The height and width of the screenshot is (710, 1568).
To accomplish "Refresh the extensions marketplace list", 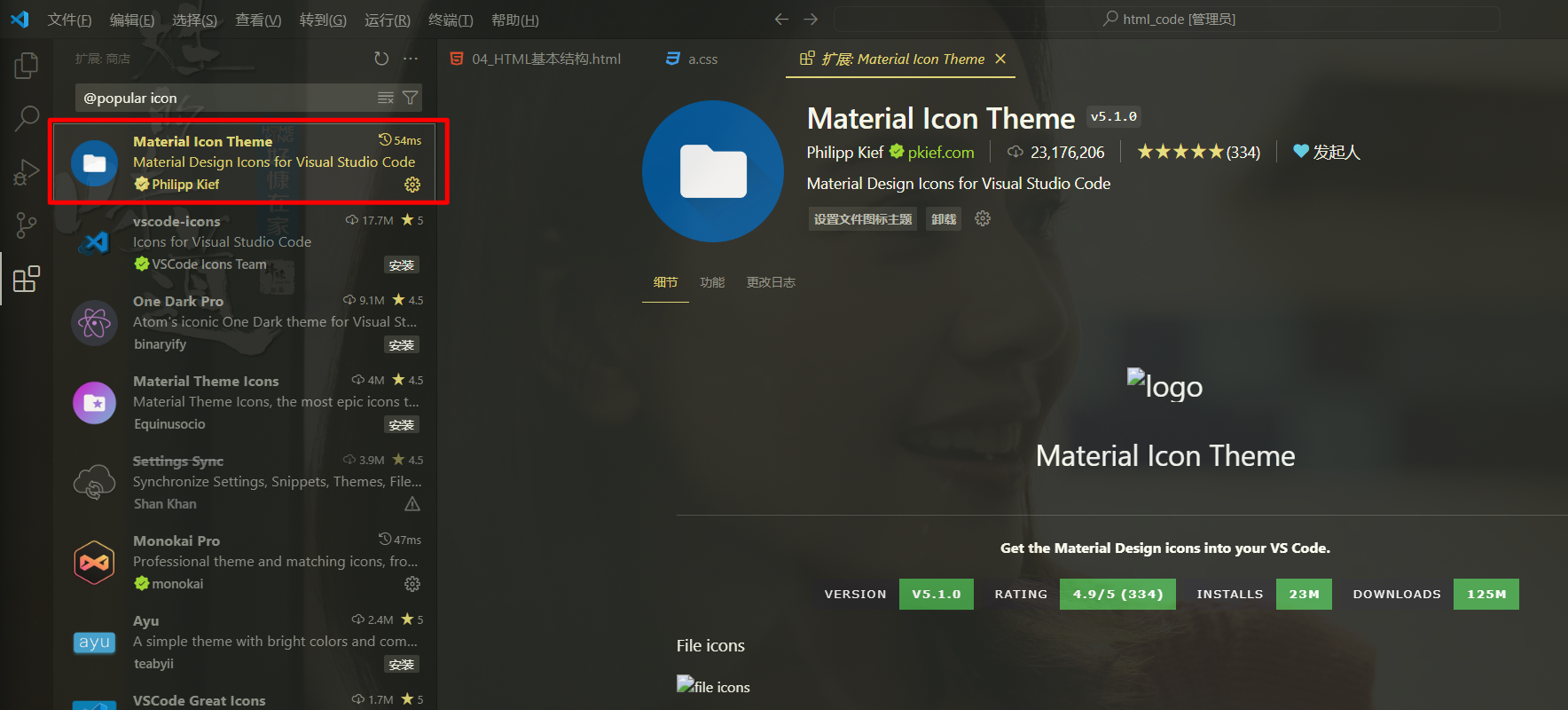I will pos(381,59).
